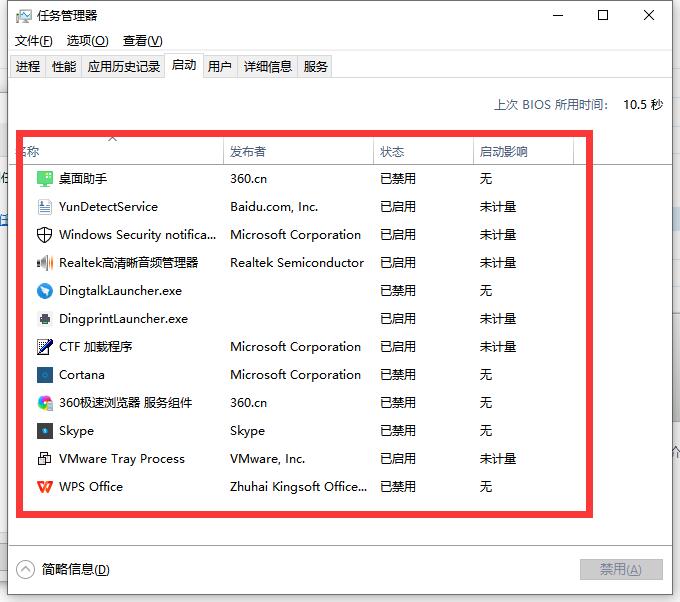The width and height of the screenshot is (680, 602).
Task: Switch to the 服务 tab
Action: tap(315, 66)
